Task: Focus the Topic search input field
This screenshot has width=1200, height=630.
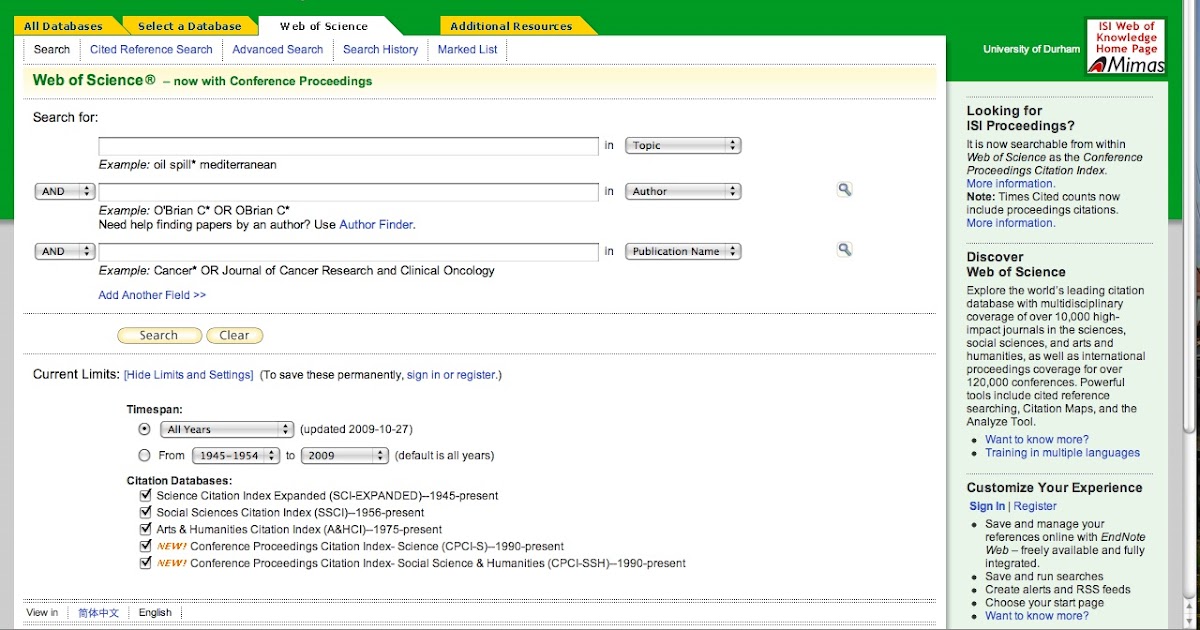Action: click(348, 146)
